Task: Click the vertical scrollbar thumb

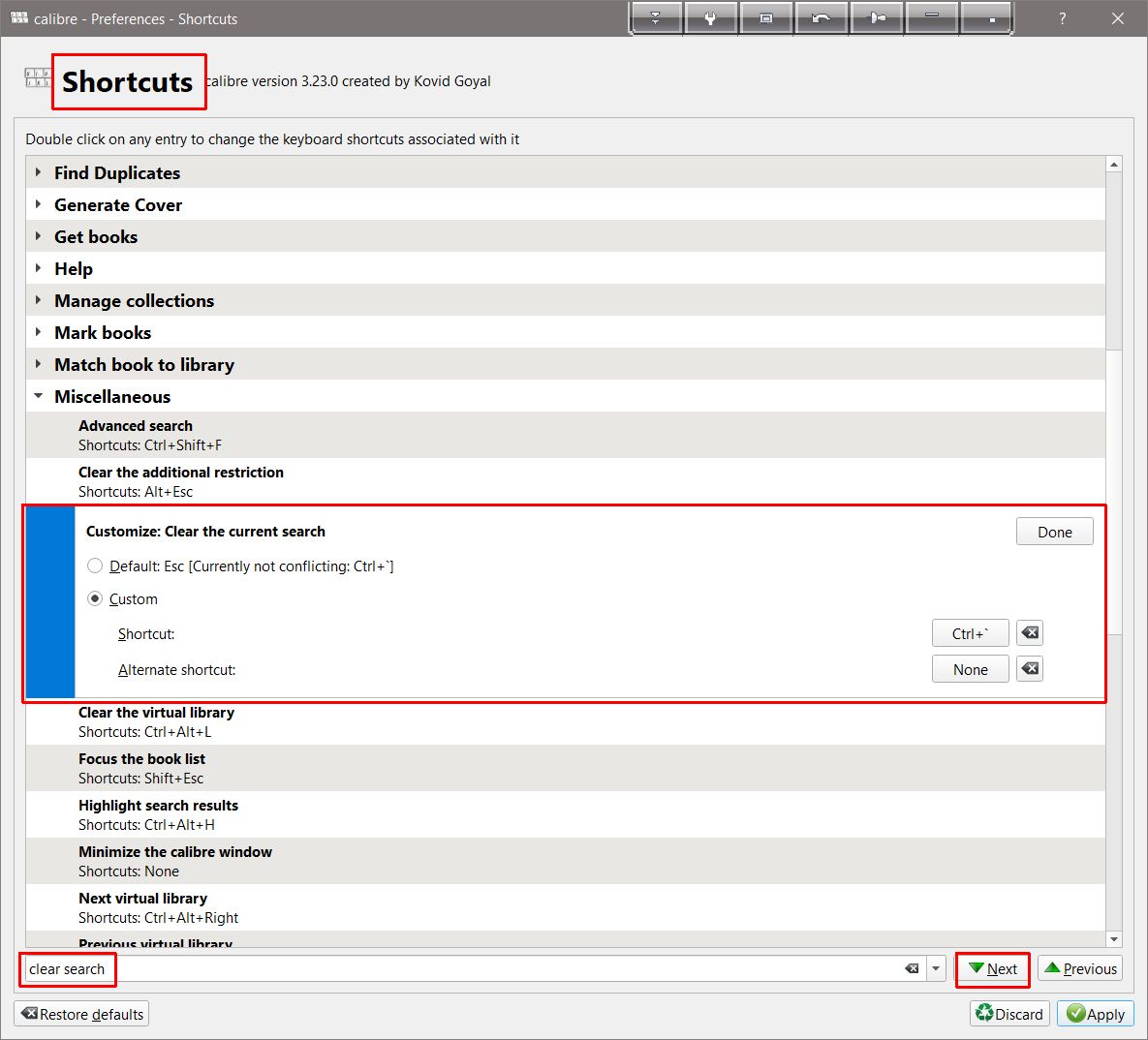Action: point(1113,492)
